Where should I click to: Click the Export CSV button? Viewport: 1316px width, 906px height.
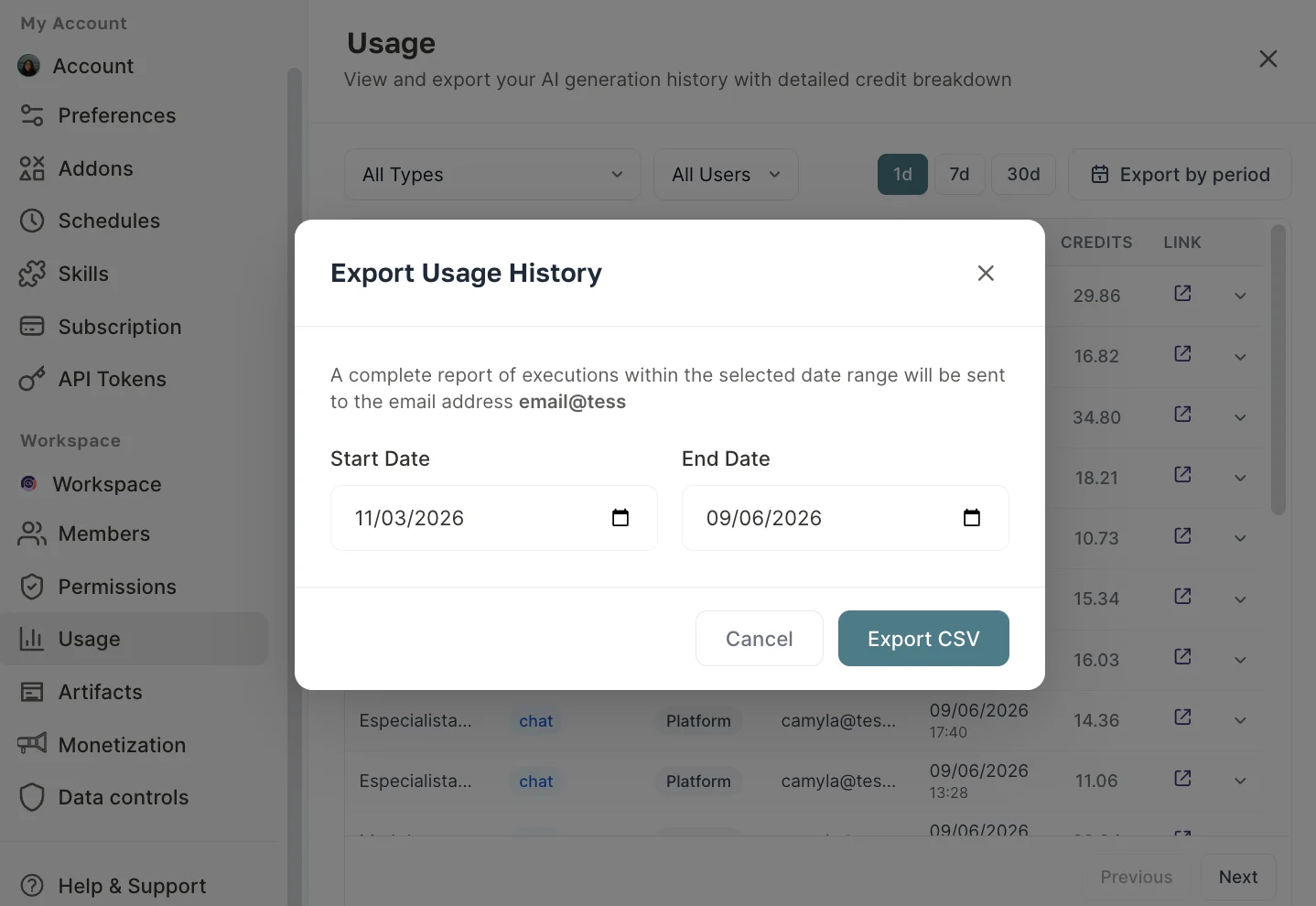pyautogui.click(x=923, y=639)
